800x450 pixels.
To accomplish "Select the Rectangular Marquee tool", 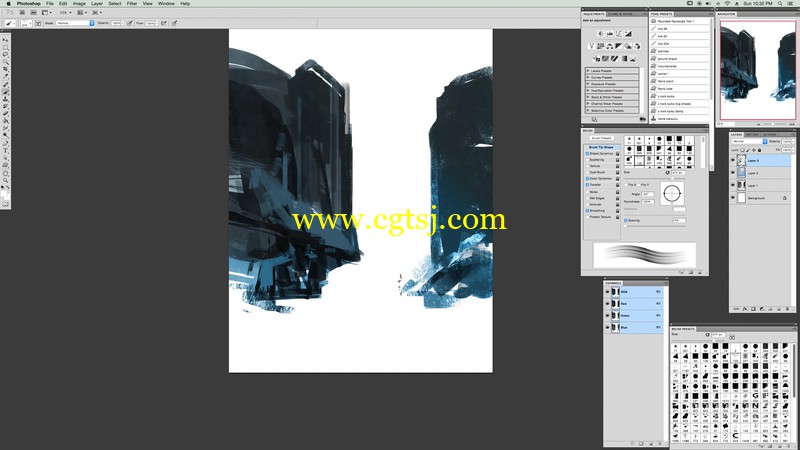I will click(6, 47).
